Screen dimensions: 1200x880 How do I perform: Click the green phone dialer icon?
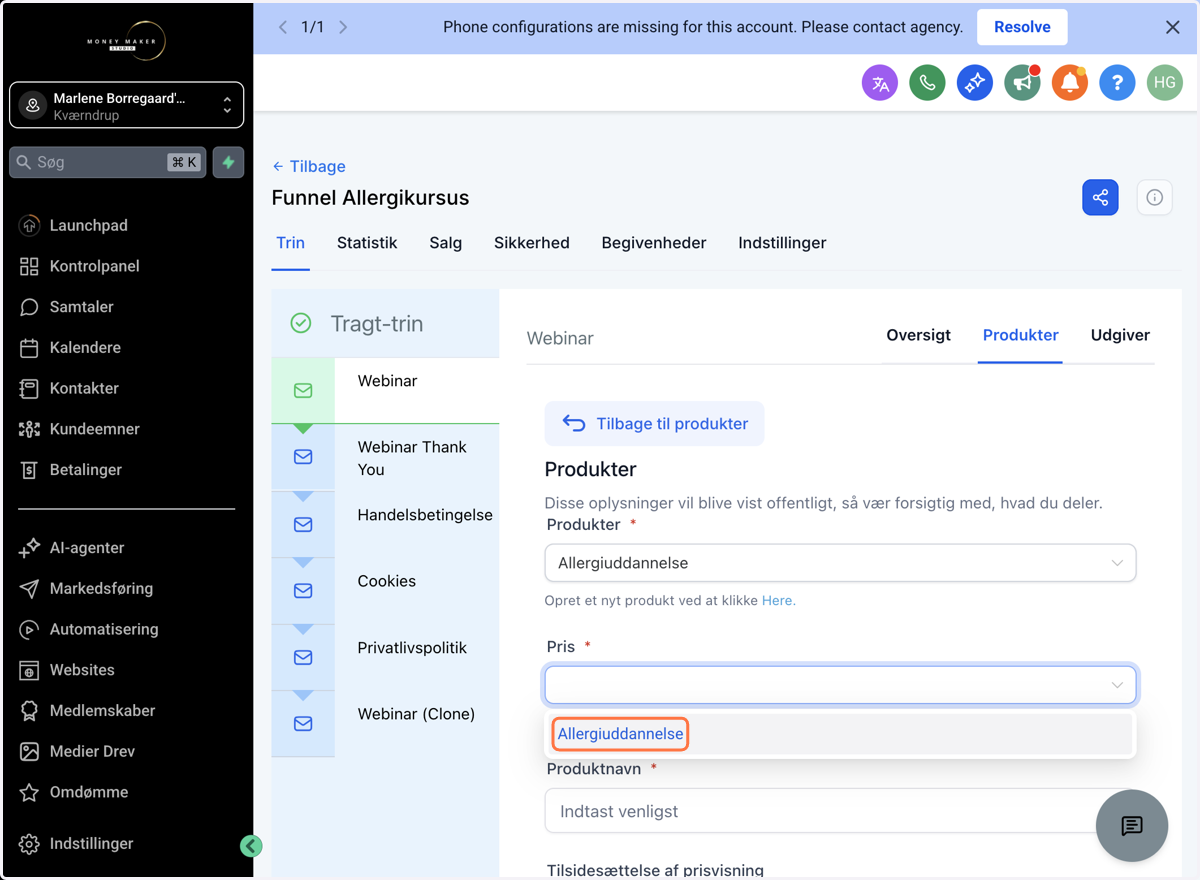[927, 83]
